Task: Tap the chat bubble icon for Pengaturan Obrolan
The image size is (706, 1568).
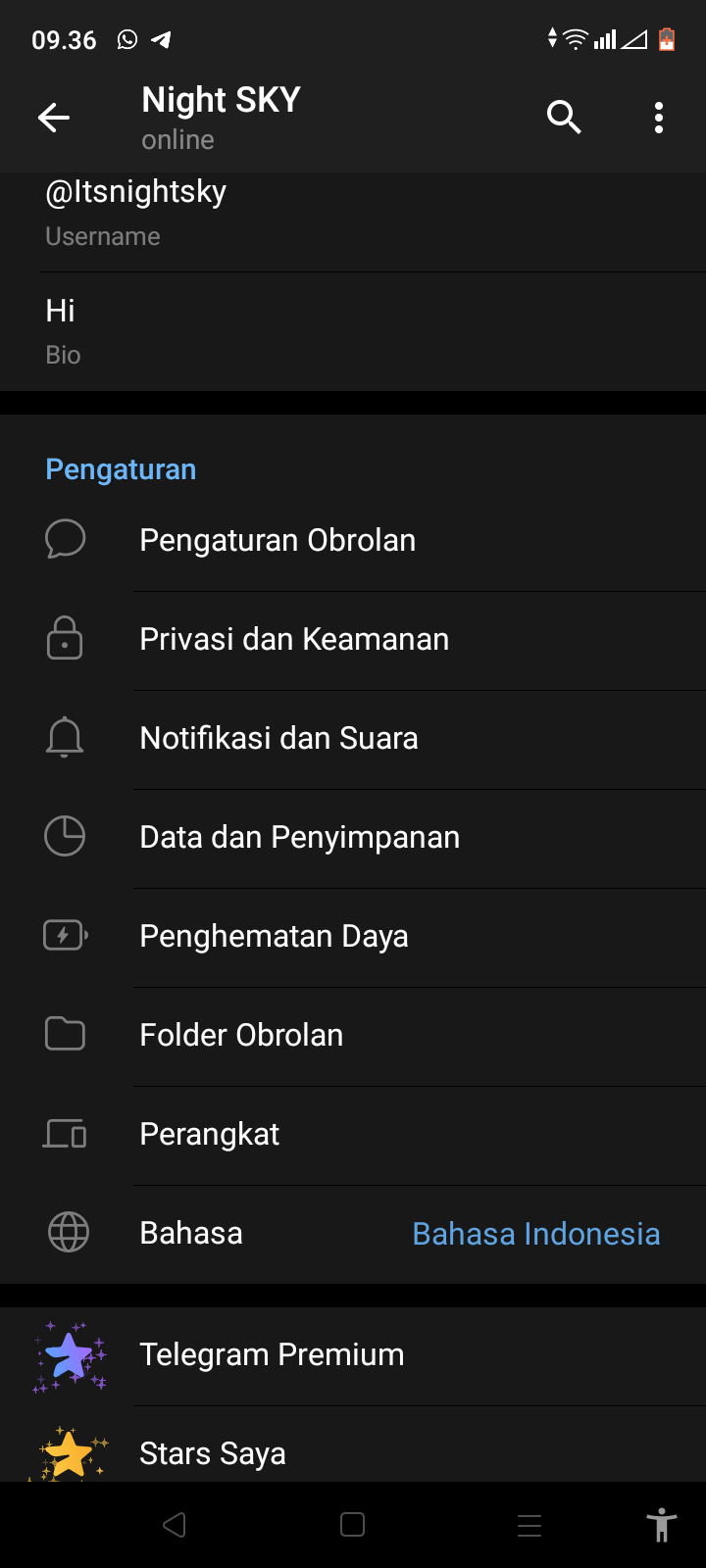Action: [66, 540]
